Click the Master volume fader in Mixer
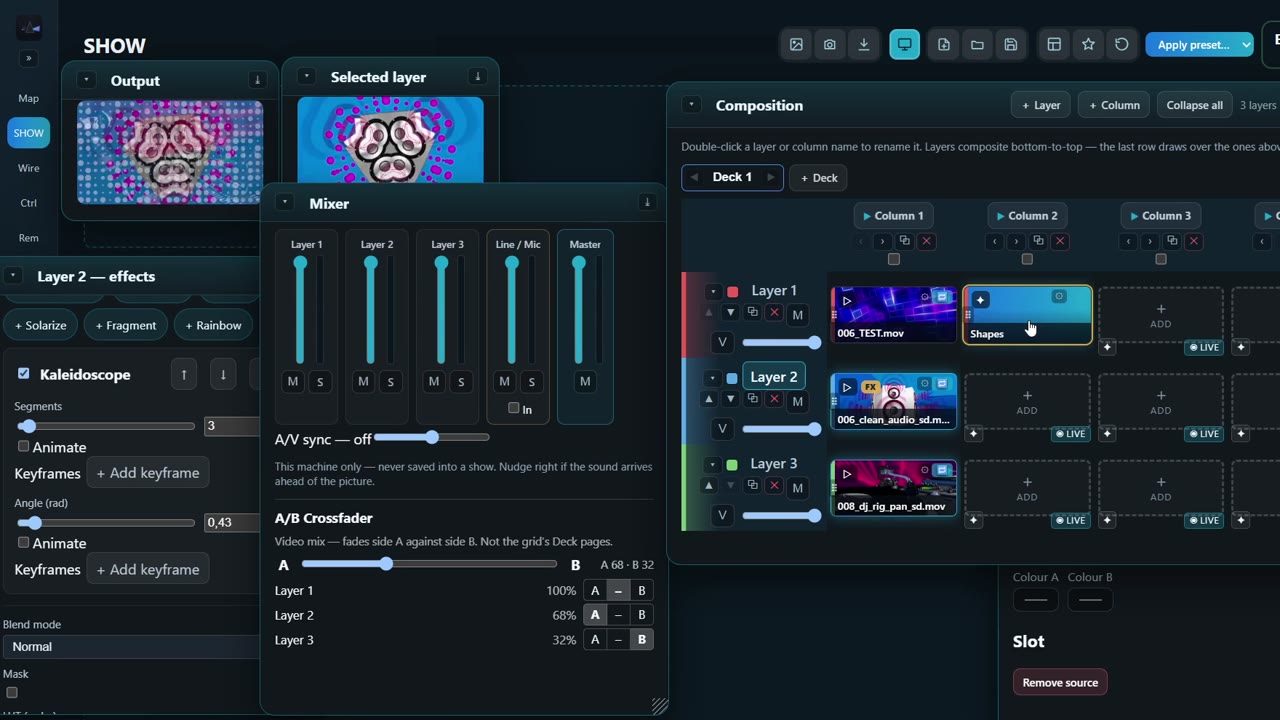The image size is (1280, 720). (x=578, y=310)
